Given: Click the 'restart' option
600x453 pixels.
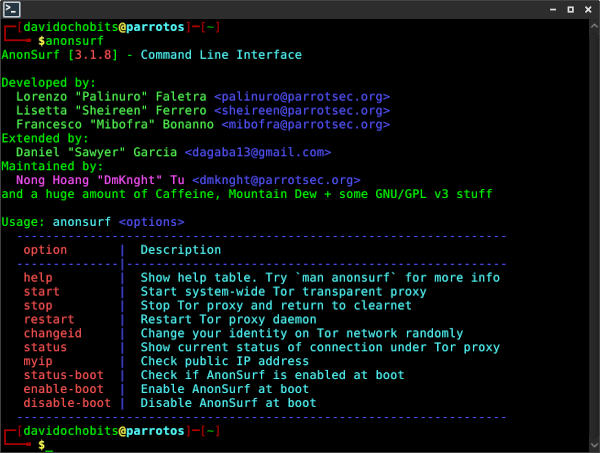Looking at the screenshot, I should [49, 319].
